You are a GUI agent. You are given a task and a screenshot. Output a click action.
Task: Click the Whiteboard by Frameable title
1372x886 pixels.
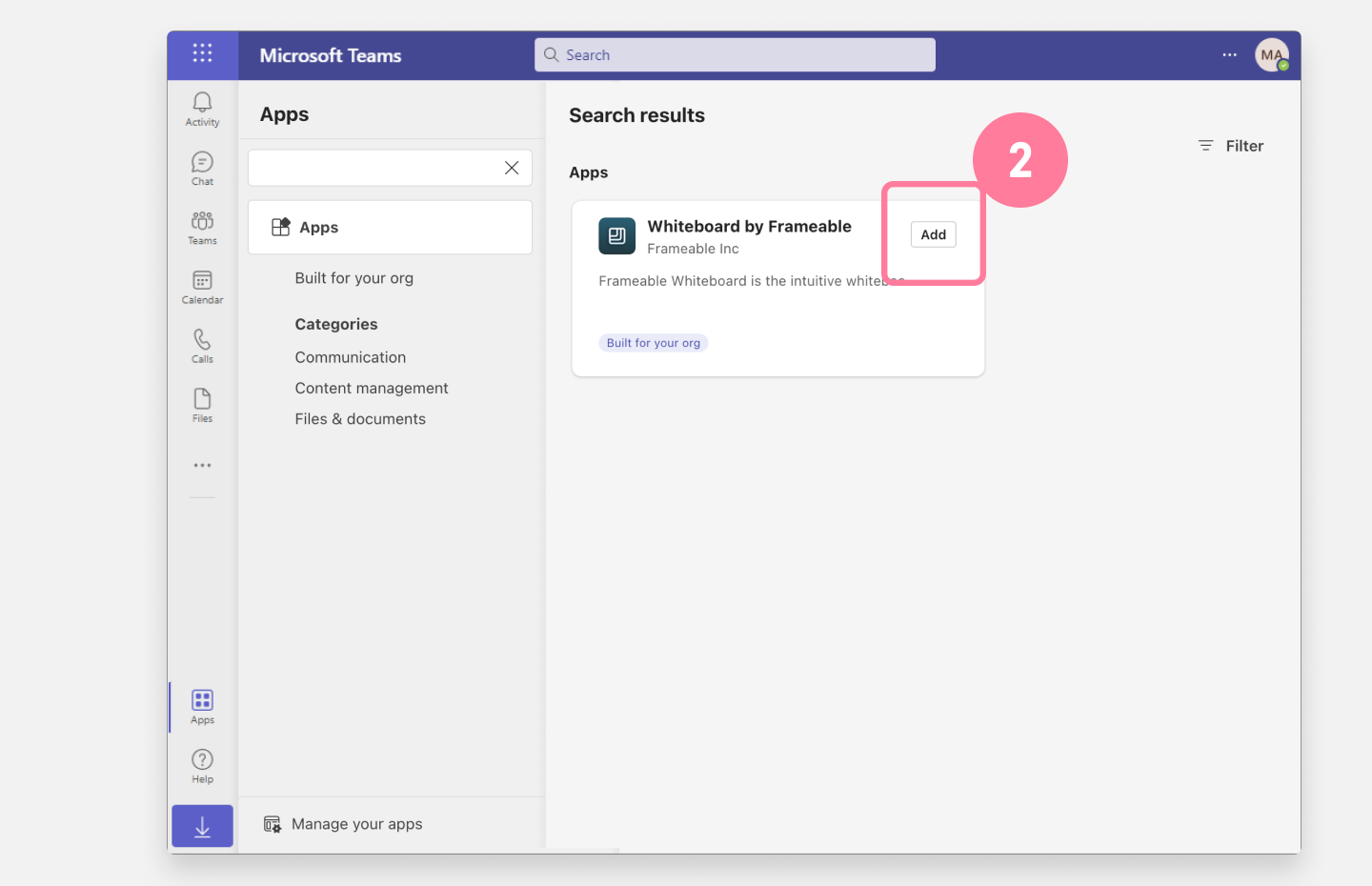pyautogui.click(x=750, y=226)
